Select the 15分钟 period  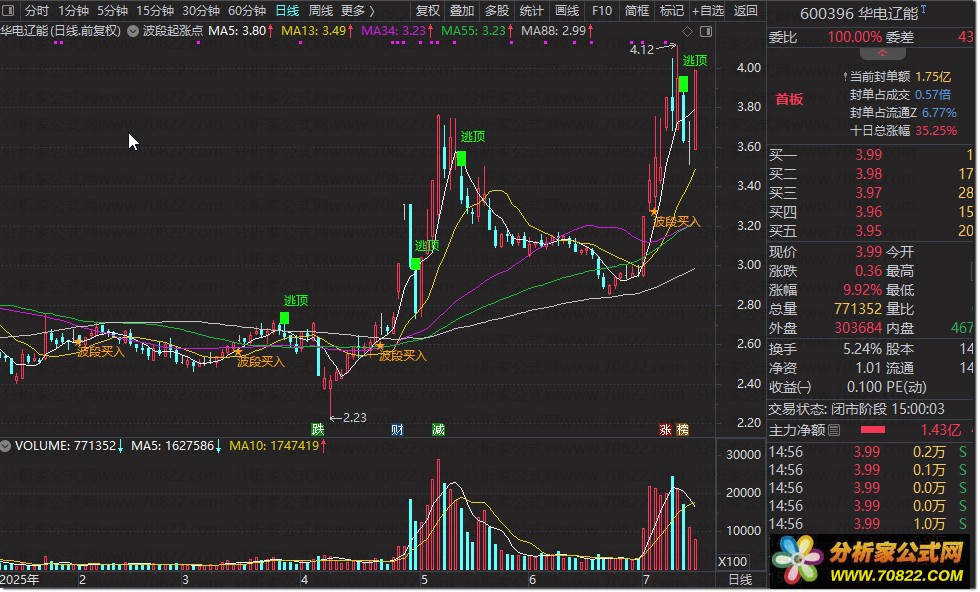[155, 11]
